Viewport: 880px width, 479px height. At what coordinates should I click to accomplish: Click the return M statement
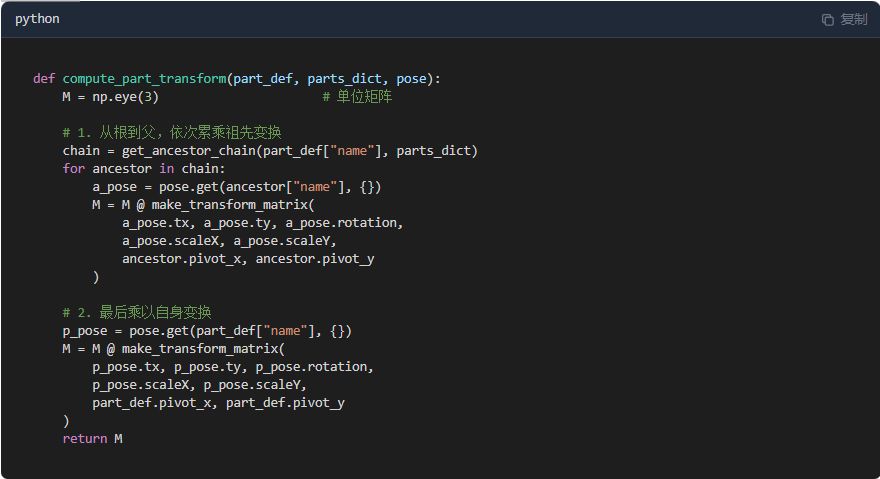(93, 439)
